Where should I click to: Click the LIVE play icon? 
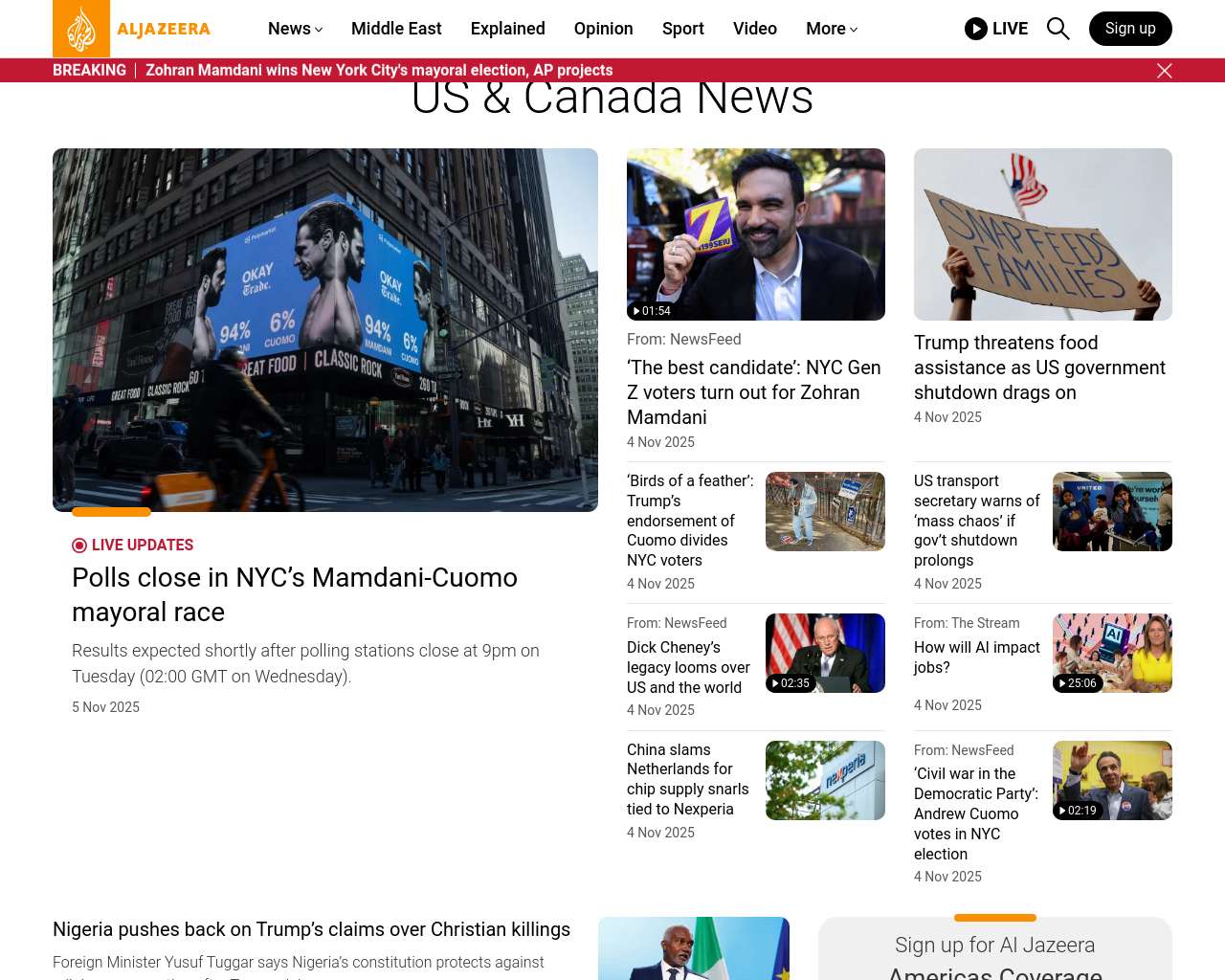tap(975, 29)
